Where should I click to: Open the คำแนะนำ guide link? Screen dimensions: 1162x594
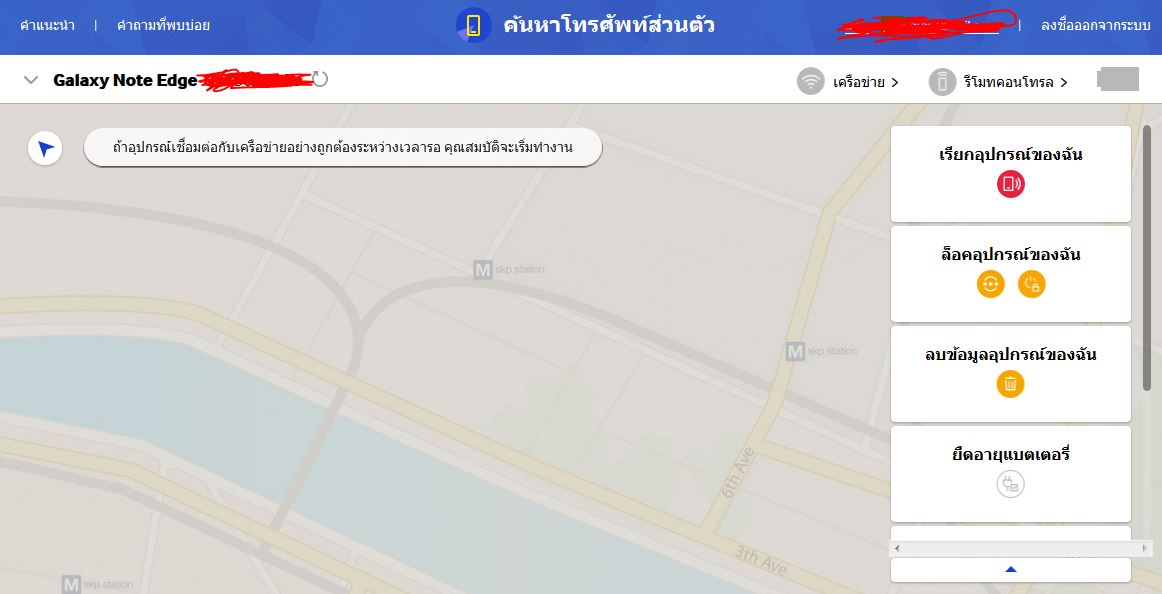click(47, 25)
